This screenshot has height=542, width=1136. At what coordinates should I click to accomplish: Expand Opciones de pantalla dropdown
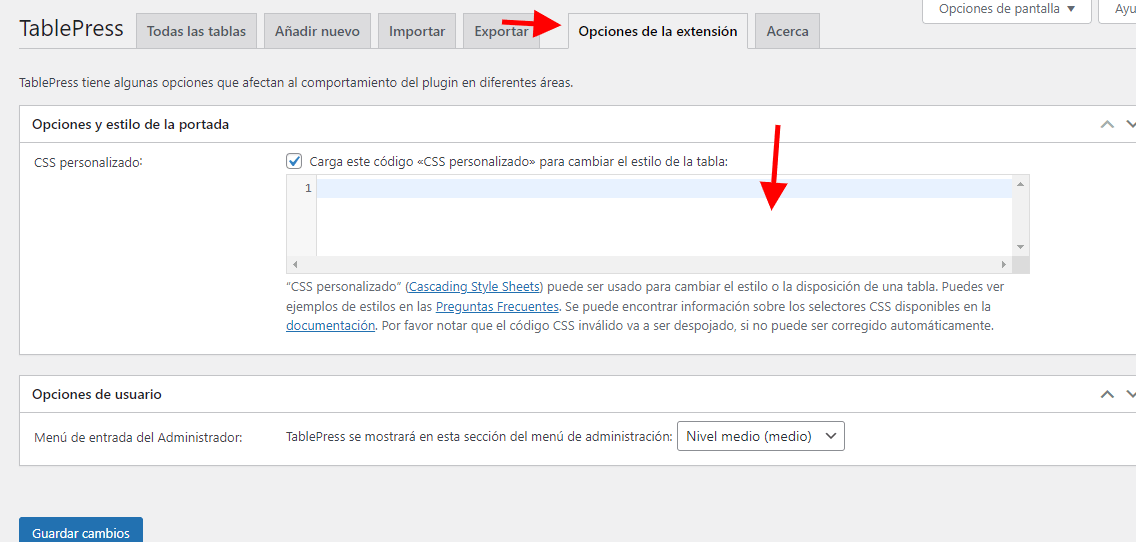click(x=1006, y=9)
